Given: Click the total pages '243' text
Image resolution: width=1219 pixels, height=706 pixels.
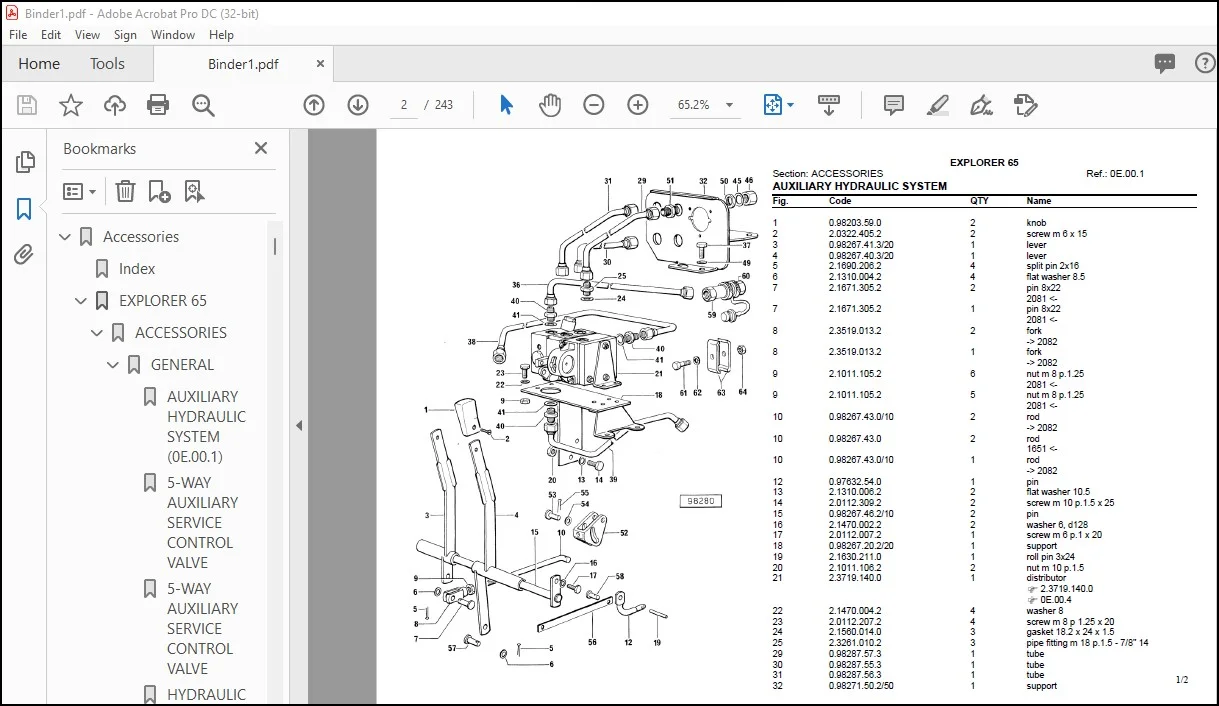Looking at the screenshot, I should point(444,105).
